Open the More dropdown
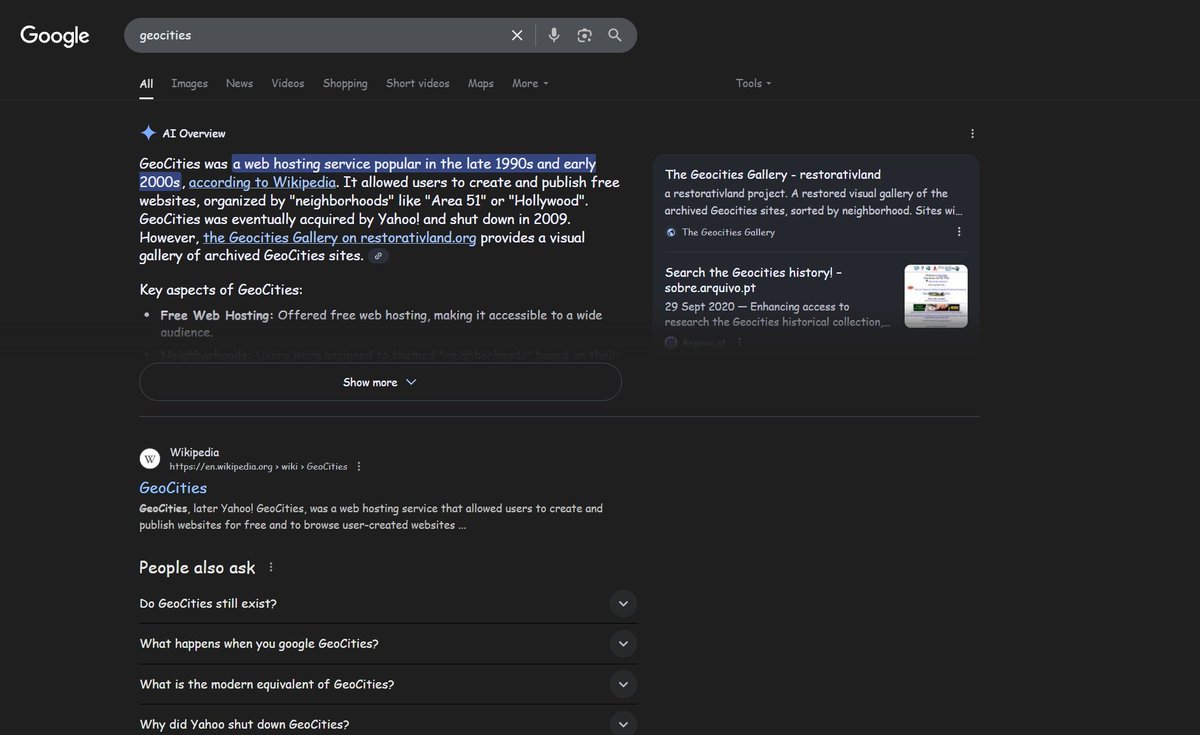This screenshot has width=1200, height=735. 530,84
